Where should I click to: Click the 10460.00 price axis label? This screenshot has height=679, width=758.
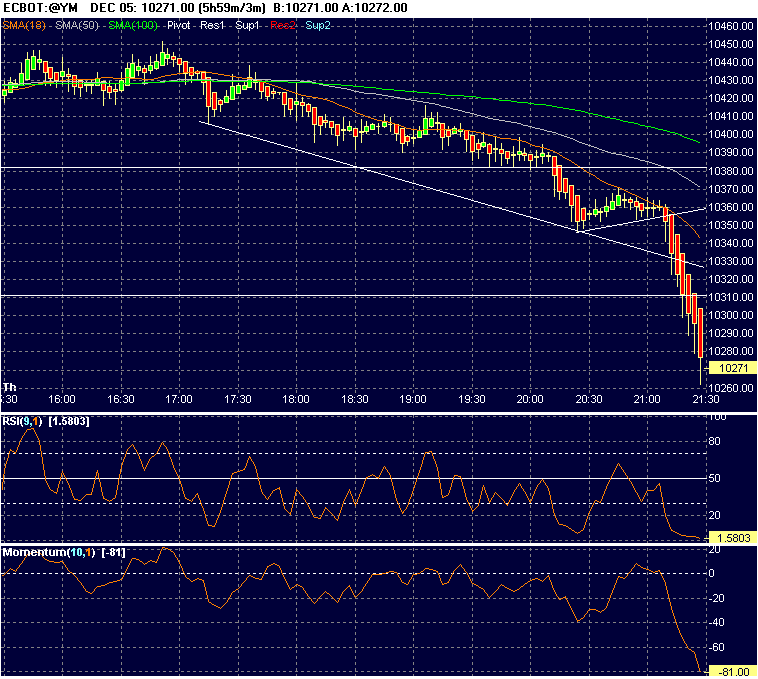pyautogui.click(x=730, y=26)
